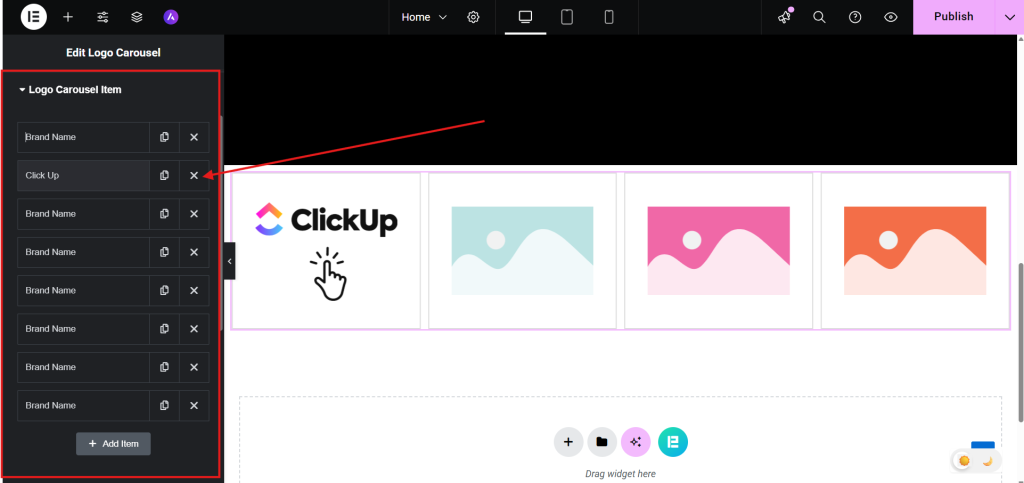Open the Structure layers icon
Screen dimensions: 1024x483
click(x=137, y=17)
